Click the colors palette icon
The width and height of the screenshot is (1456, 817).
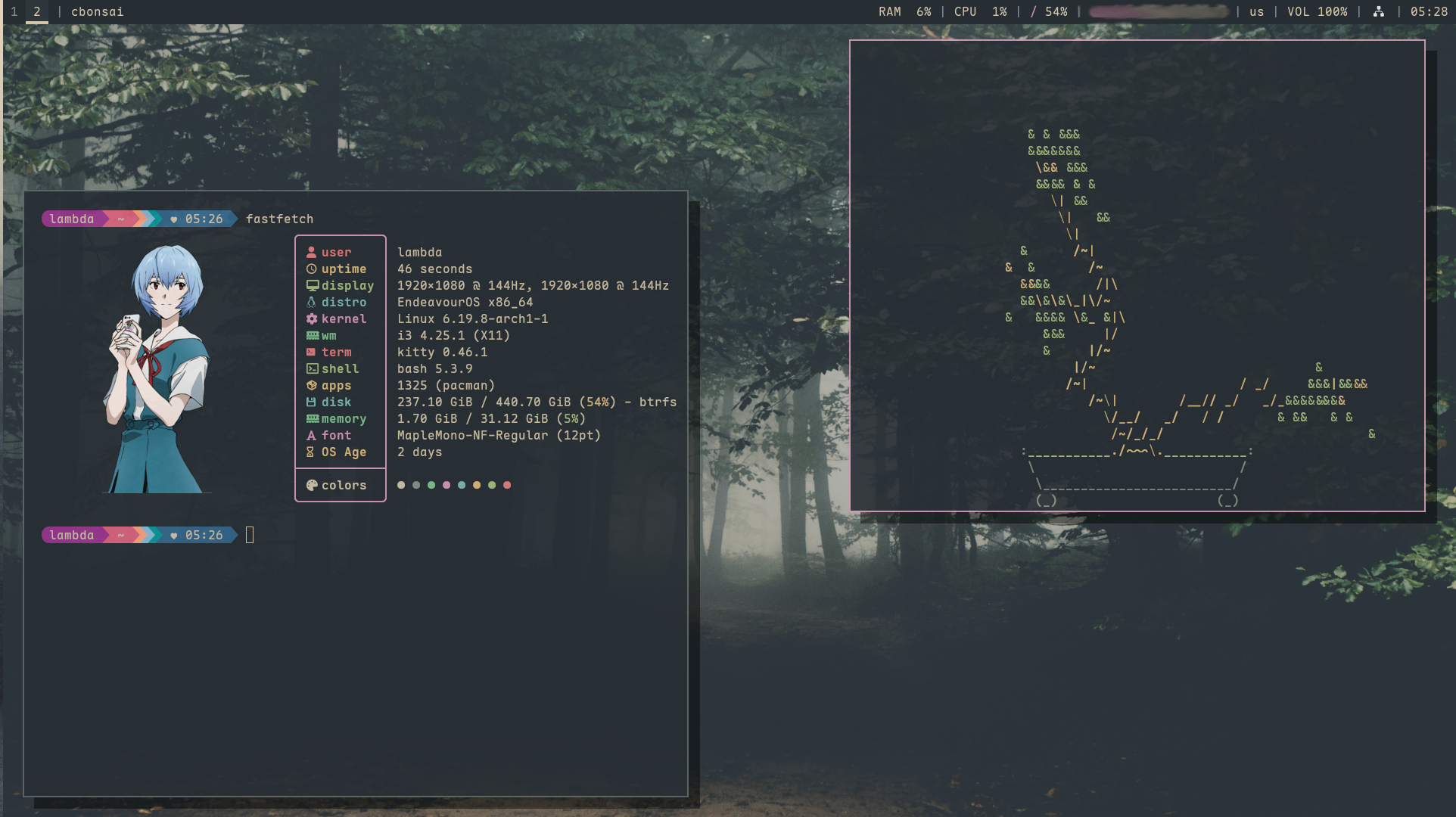[311, 486]
